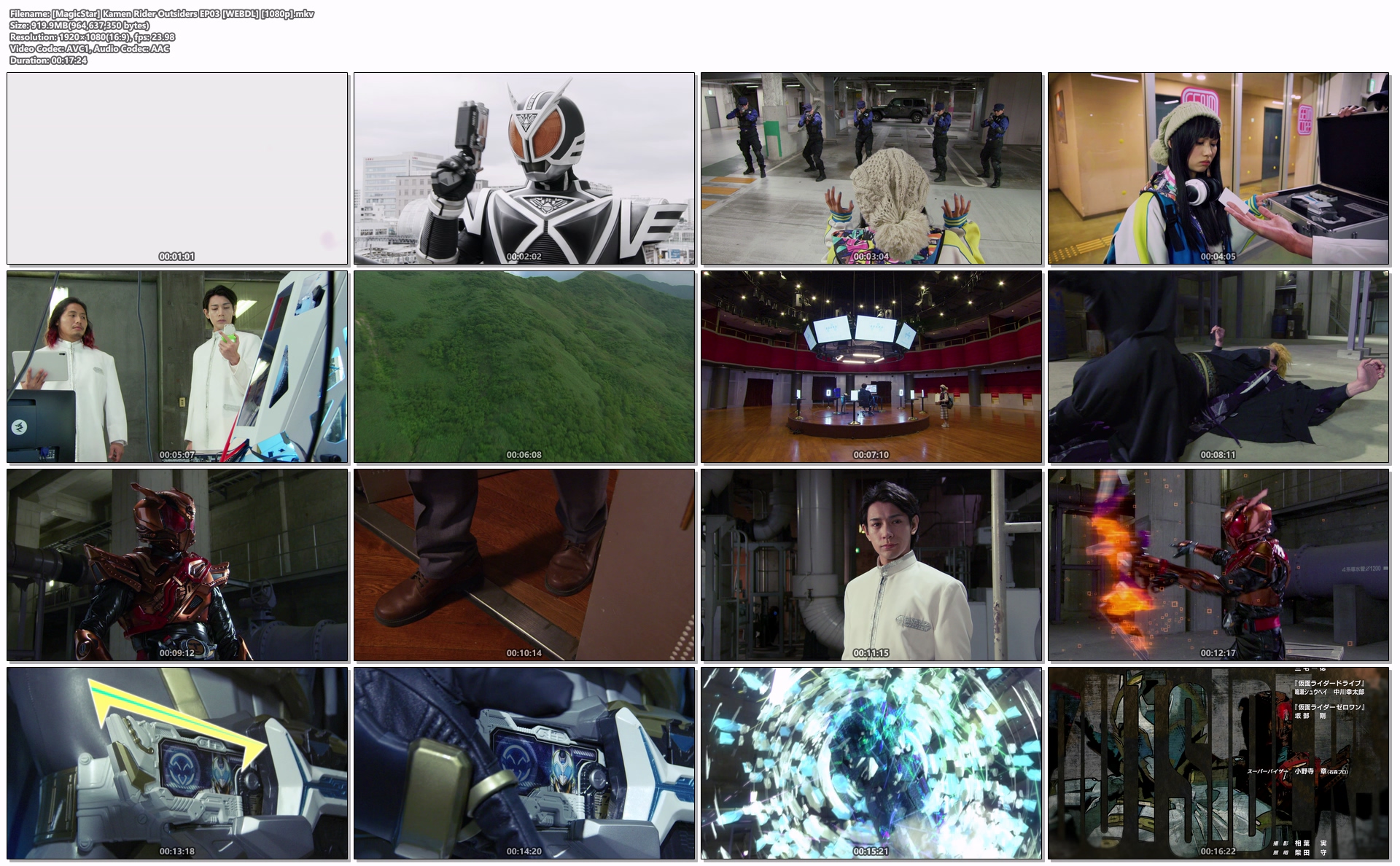Viewport: 1400px width, 866px height.
Task: Click the circular hall thumbnail at 00:07:10
Action: pos(871,367)
